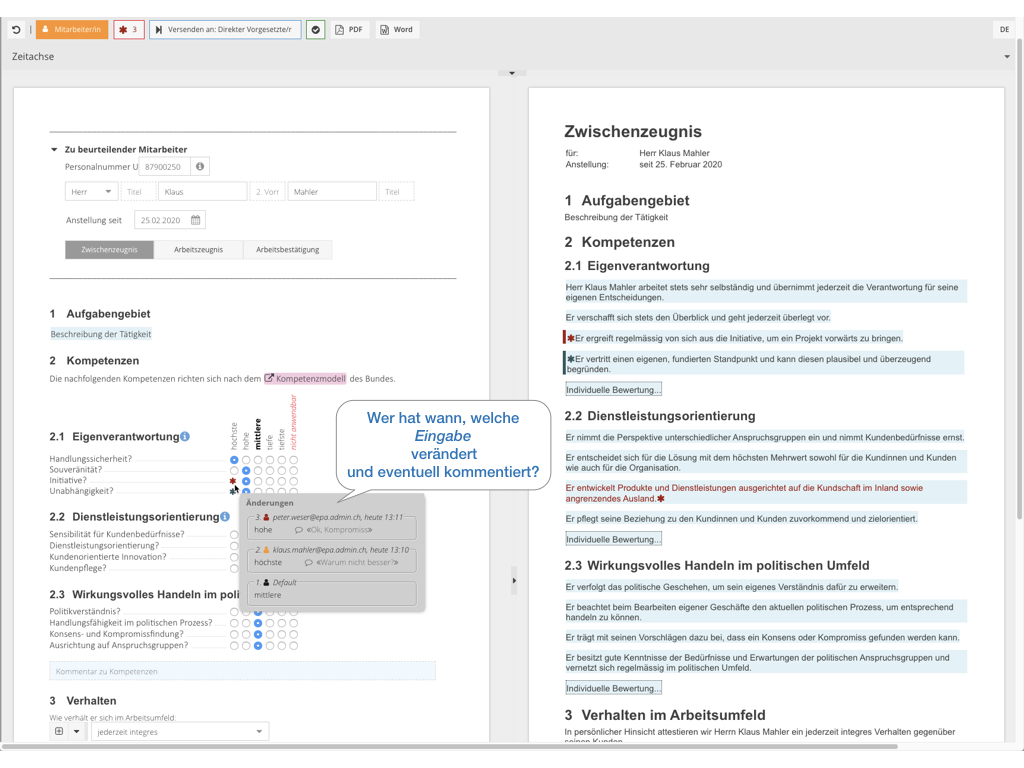Click the '2. Vorr' second first-name field
The width and height of the screenshot is (1024, 768).
[x=267, y=191]
